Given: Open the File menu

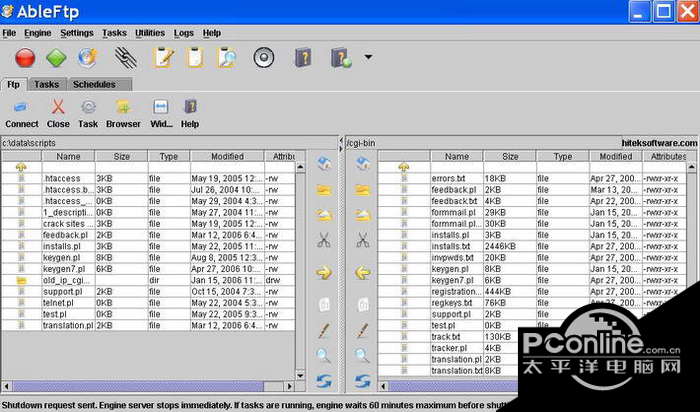Looking at the screenshot, I should tap(9, 33).
